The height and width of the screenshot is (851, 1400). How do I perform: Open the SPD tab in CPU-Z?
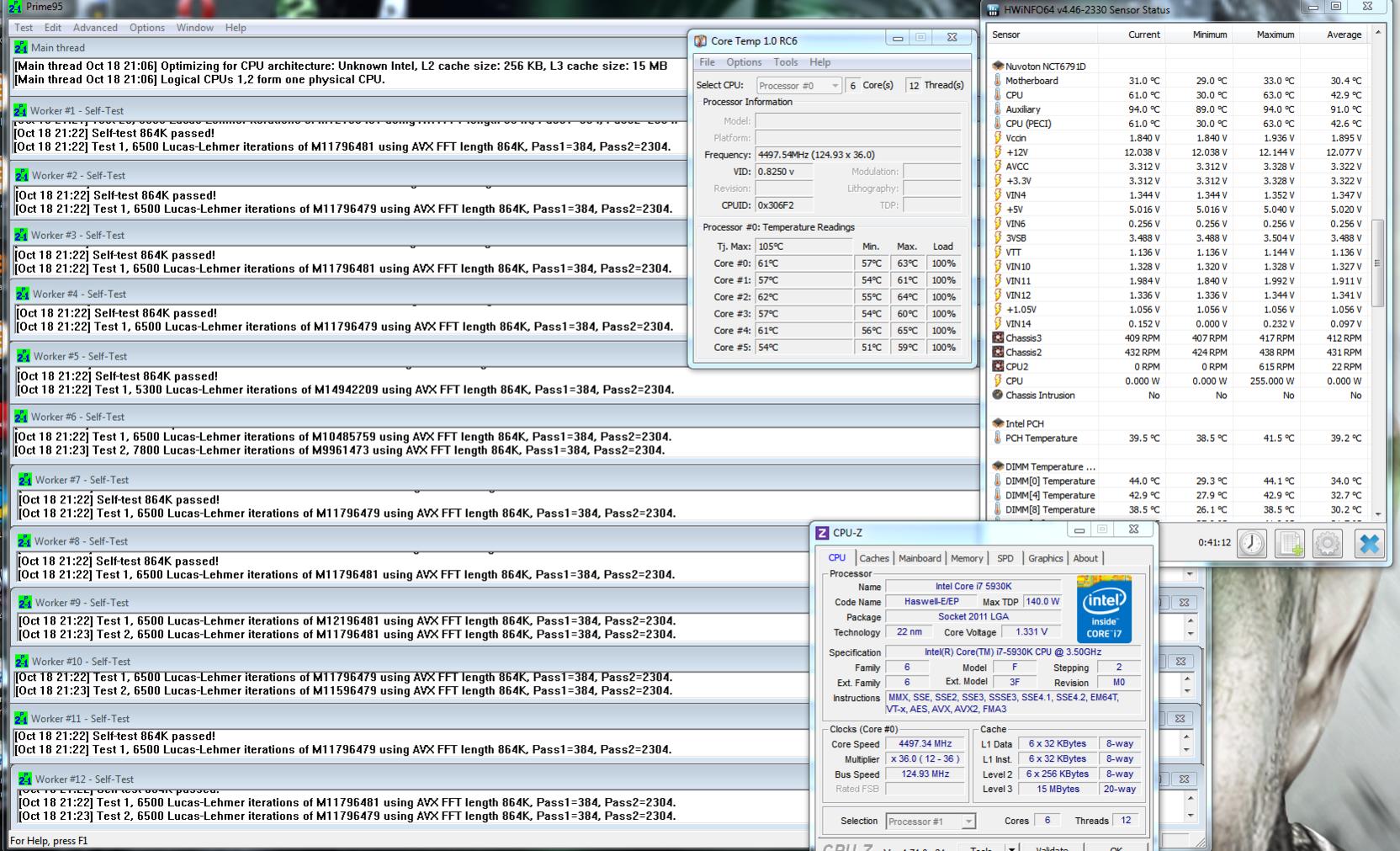1005,558
